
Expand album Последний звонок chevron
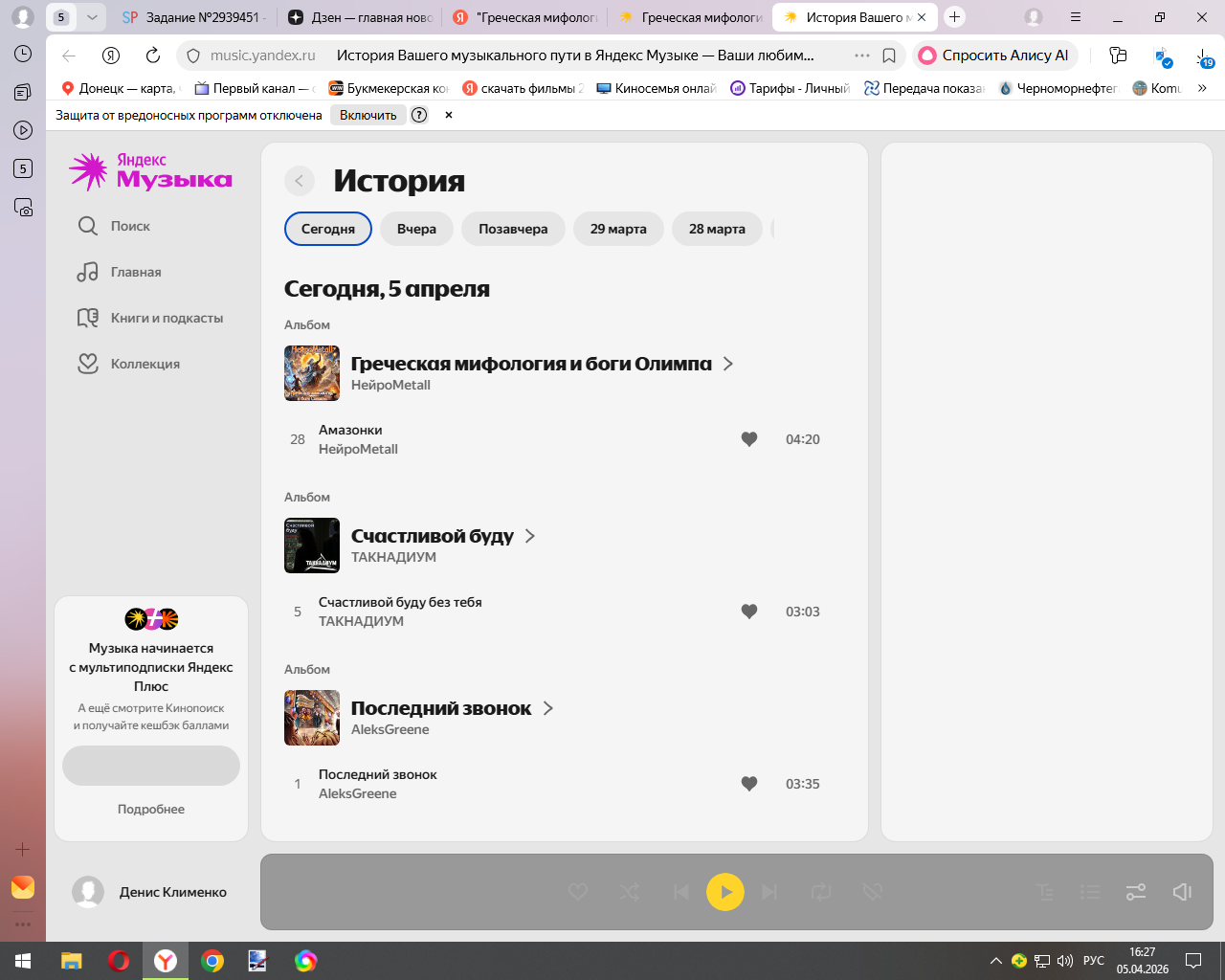tap(548, 708)
